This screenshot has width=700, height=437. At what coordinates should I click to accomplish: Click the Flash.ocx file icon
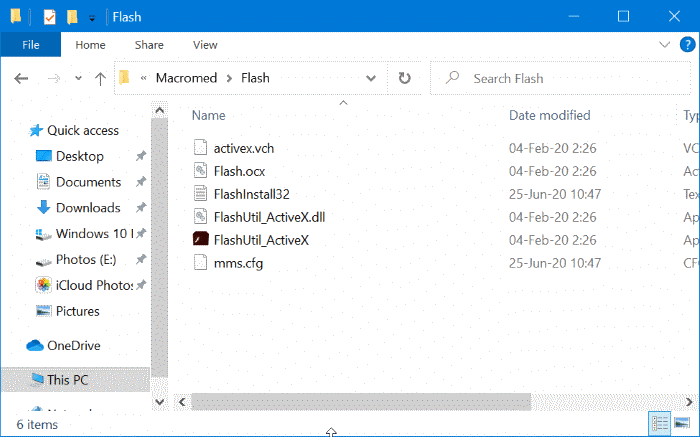pyautogui.click(x=200, y=171)
